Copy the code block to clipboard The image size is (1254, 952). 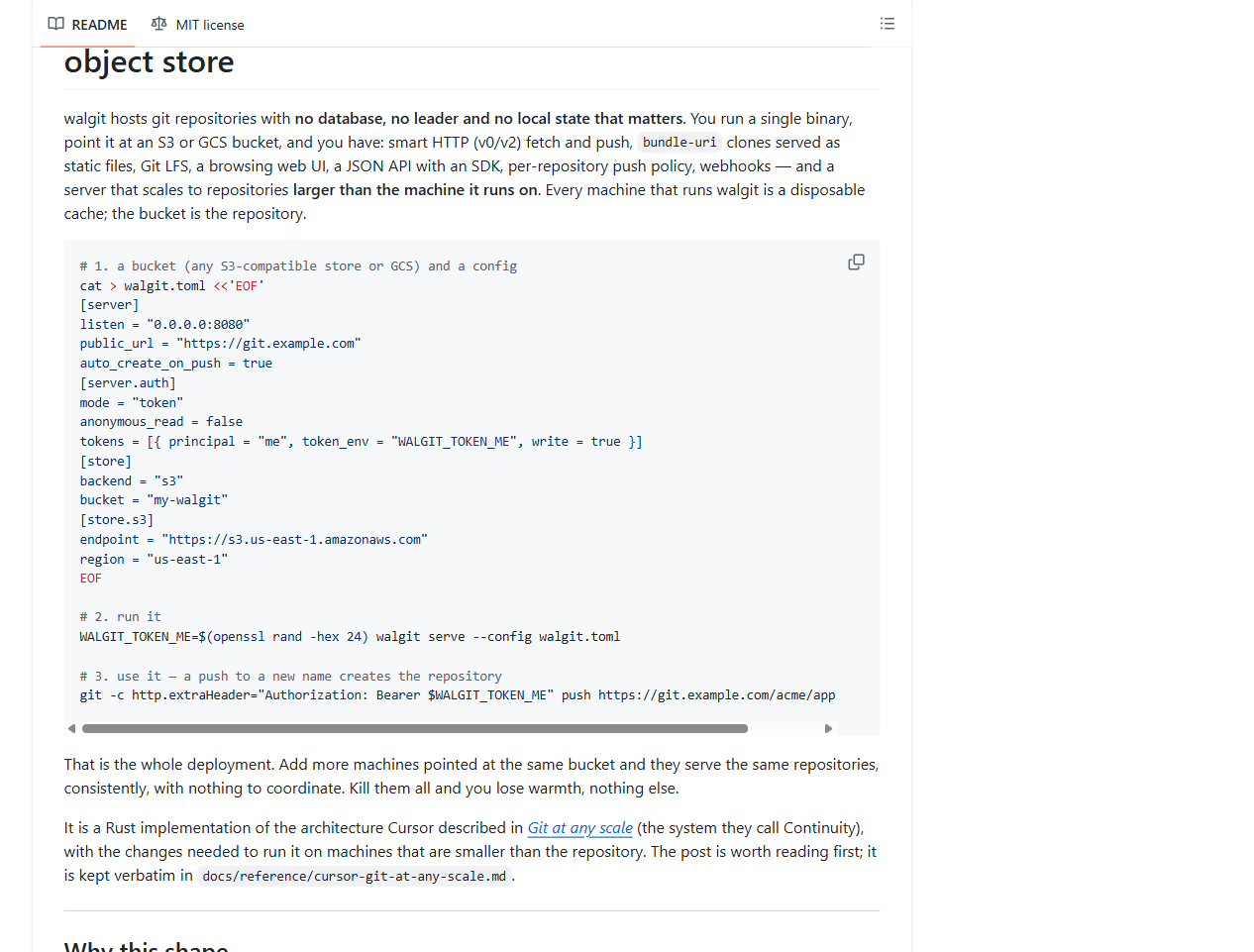857,263
